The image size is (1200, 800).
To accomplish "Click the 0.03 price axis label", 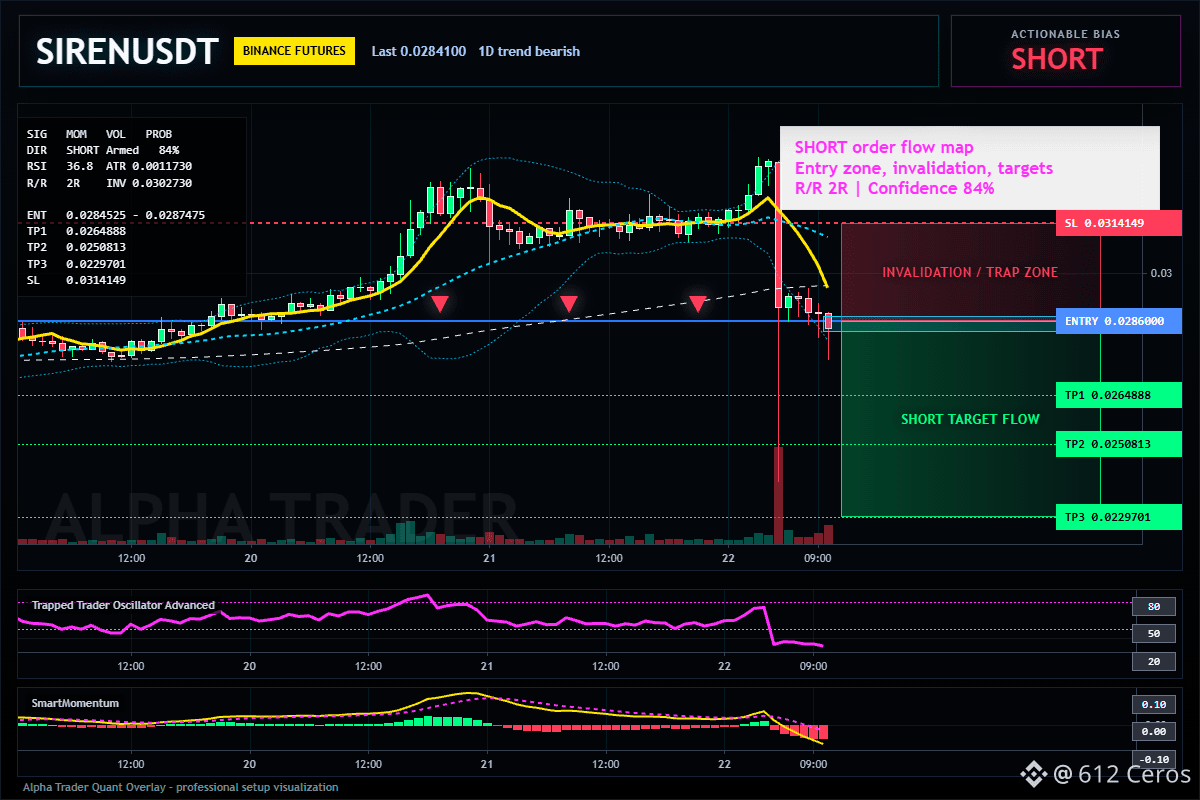I will (1160, 272).
